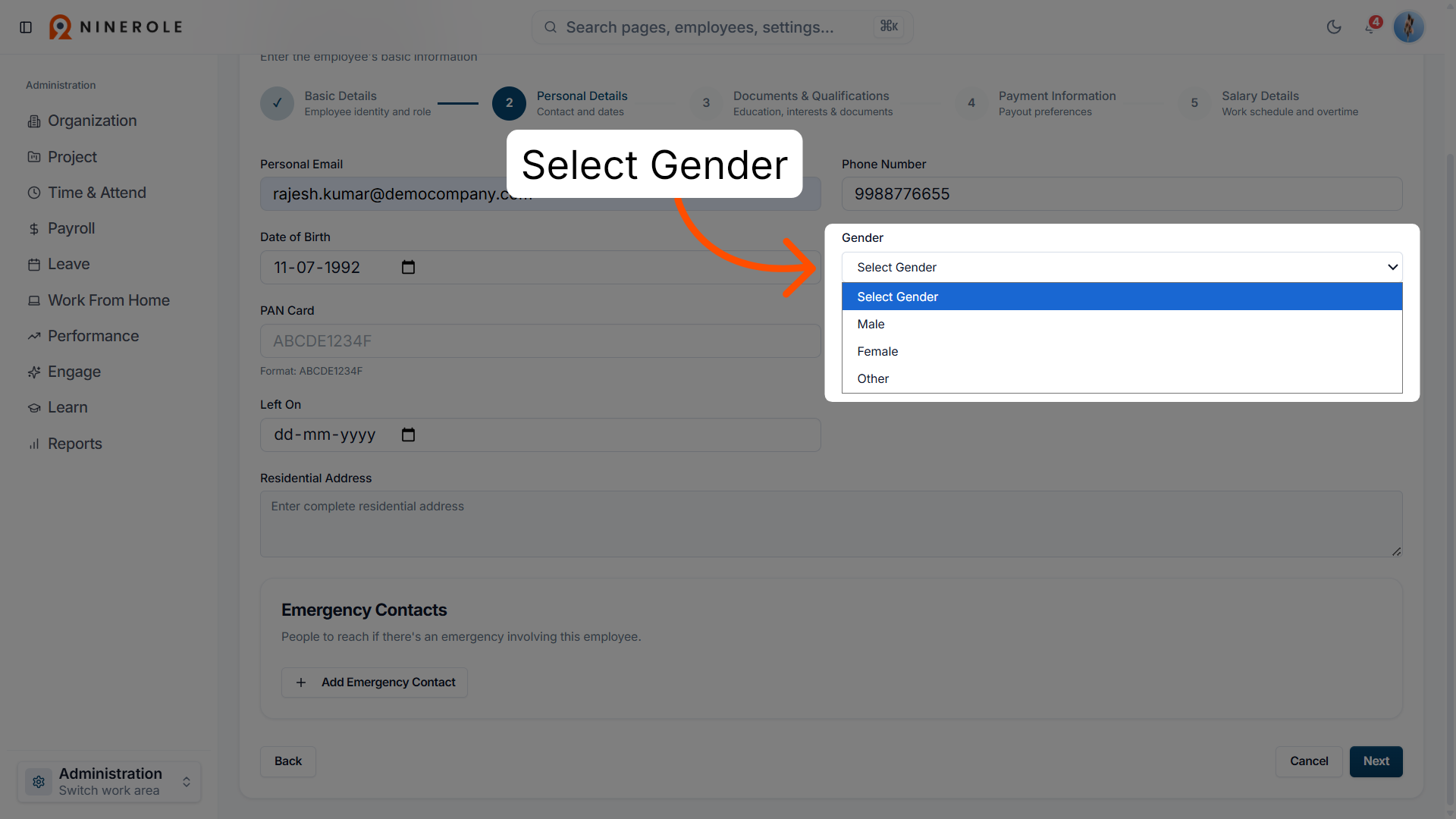Click the Work From Home laptop icon
Viewport: 1456px width, 819px height.
point(34,301)
